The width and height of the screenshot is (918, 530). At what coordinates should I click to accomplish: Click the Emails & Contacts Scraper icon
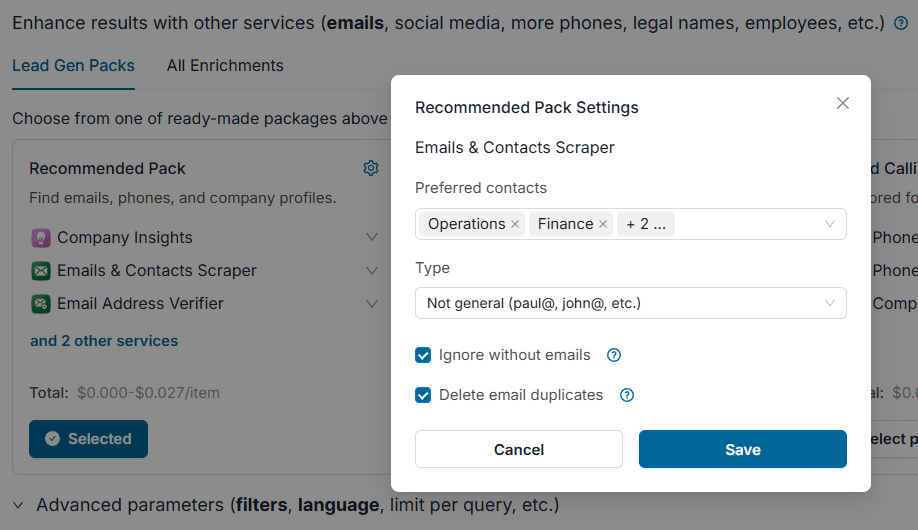coord(41,271)
